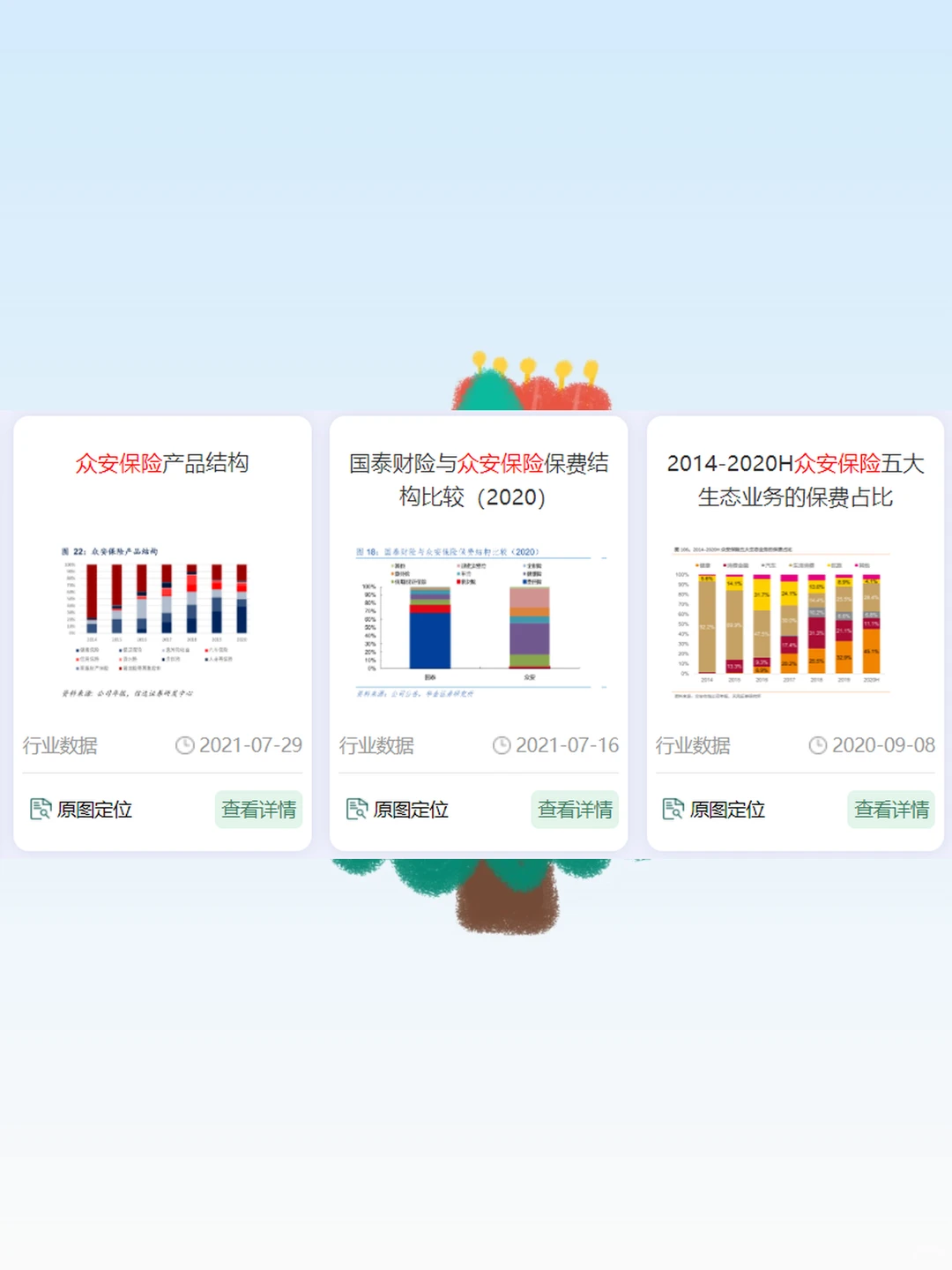This screenshot has height=1270, width=952.
Task: Click 原图定位 icon in 2021-07-16 card
Action: pyautogui.click(x=357, y=809)
